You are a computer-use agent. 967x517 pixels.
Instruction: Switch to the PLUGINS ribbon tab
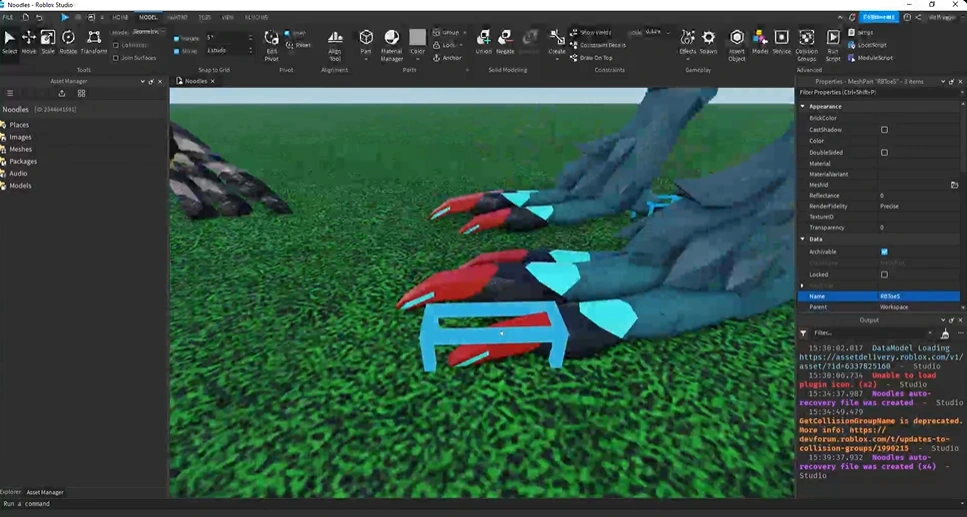pyautogui.click(x=257, y=17)
